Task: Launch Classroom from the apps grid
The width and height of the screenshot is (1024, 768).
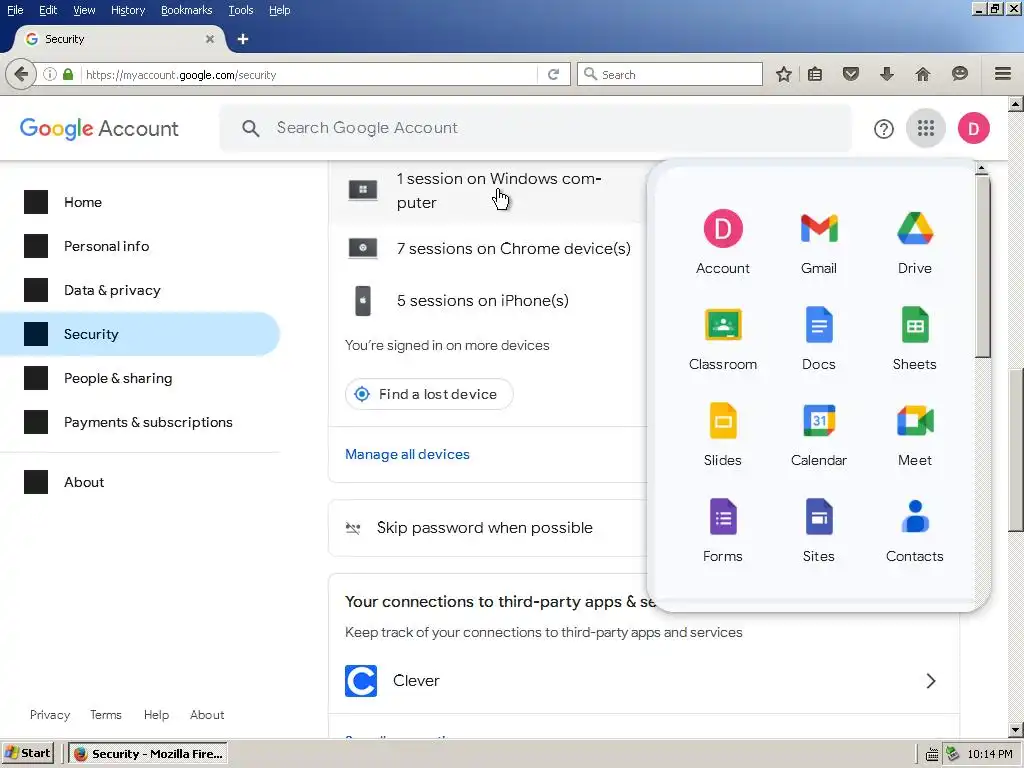Action: (x=722, y=338)
